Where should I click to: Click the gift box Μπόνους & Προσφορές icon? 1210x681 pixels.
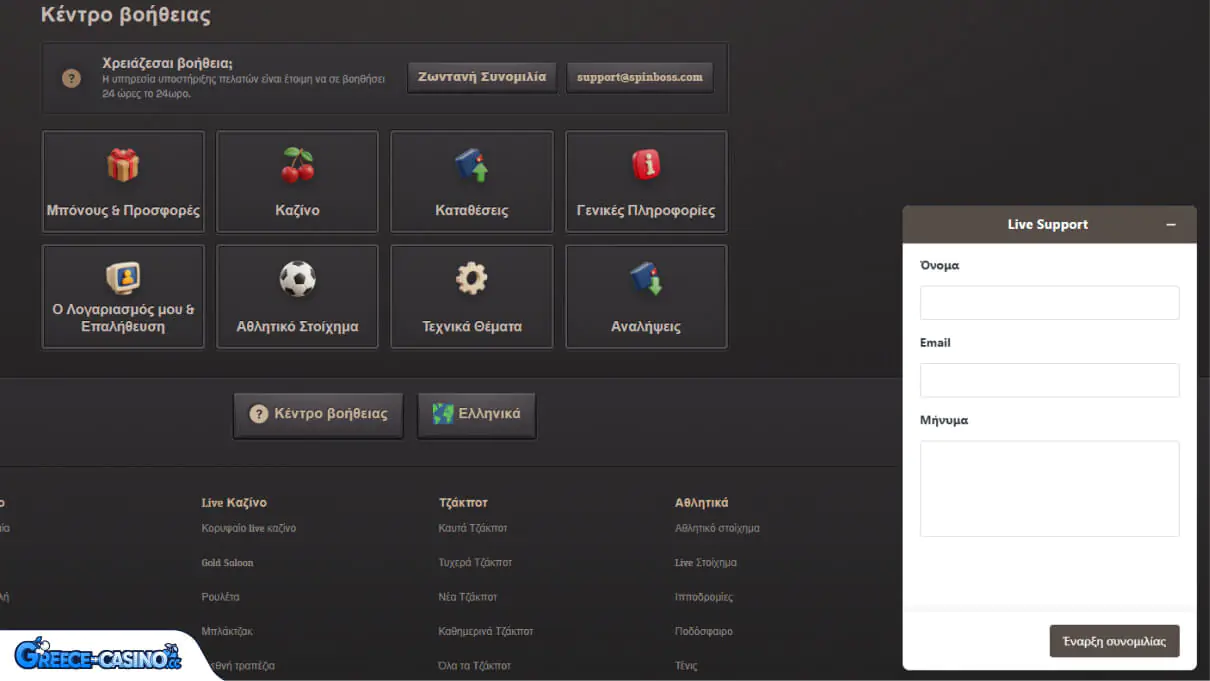click(x=123, y=166)
